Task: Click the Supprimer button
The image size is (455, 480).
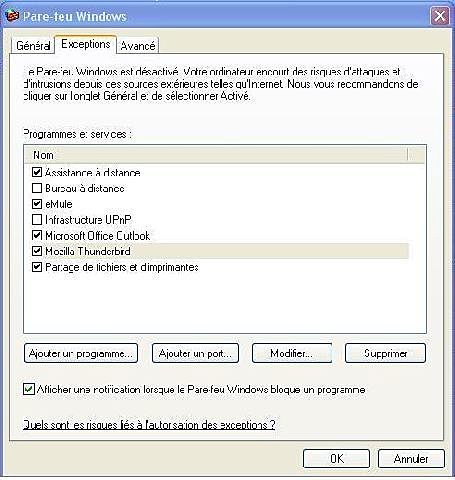Action: coord(385,353)
